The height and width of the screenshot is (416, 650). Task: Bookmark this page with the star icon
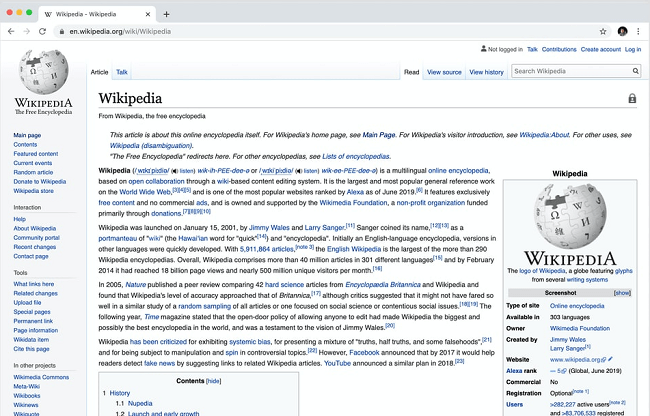coord(603,31)
